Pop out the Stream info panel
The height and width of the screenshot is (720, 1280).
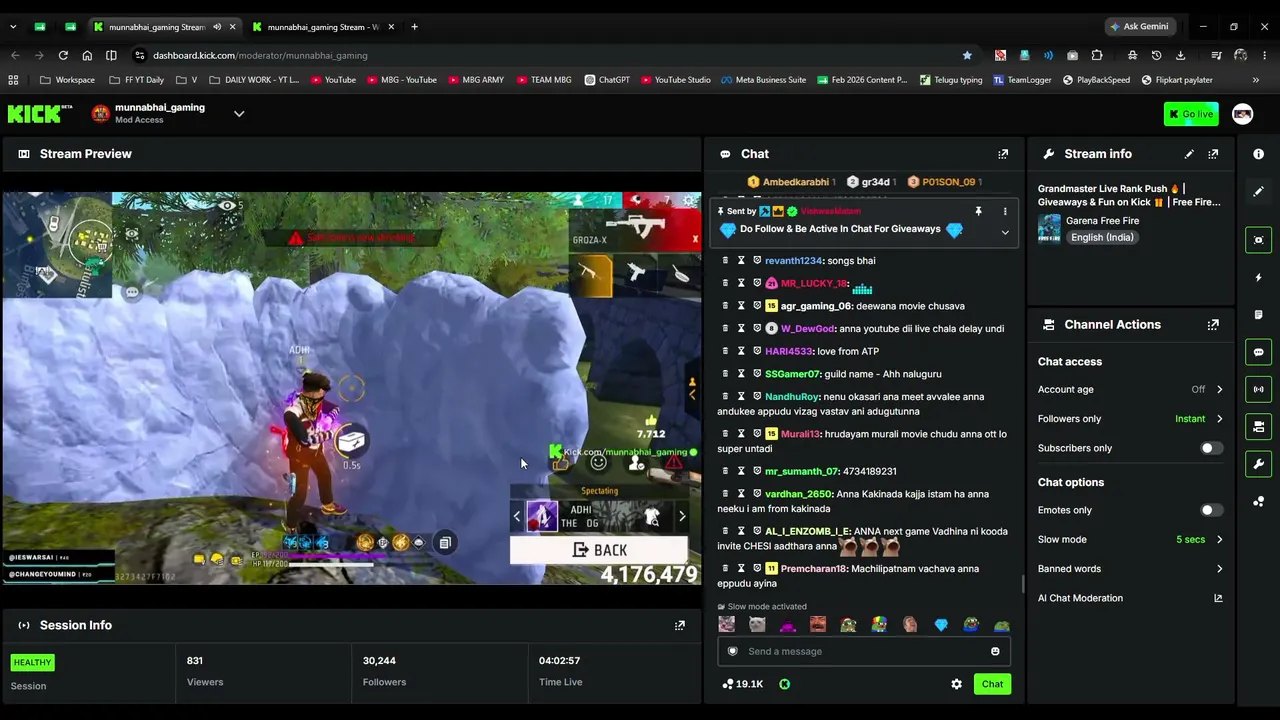click(1213, 154)
